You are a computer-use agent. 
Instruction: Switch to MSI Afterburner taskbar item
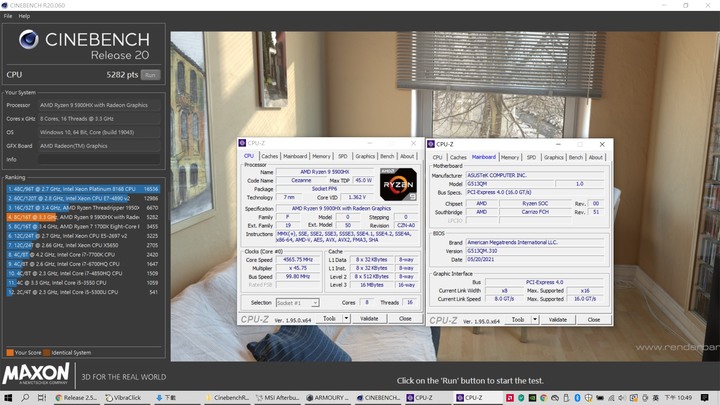click(x=277, y=398)
